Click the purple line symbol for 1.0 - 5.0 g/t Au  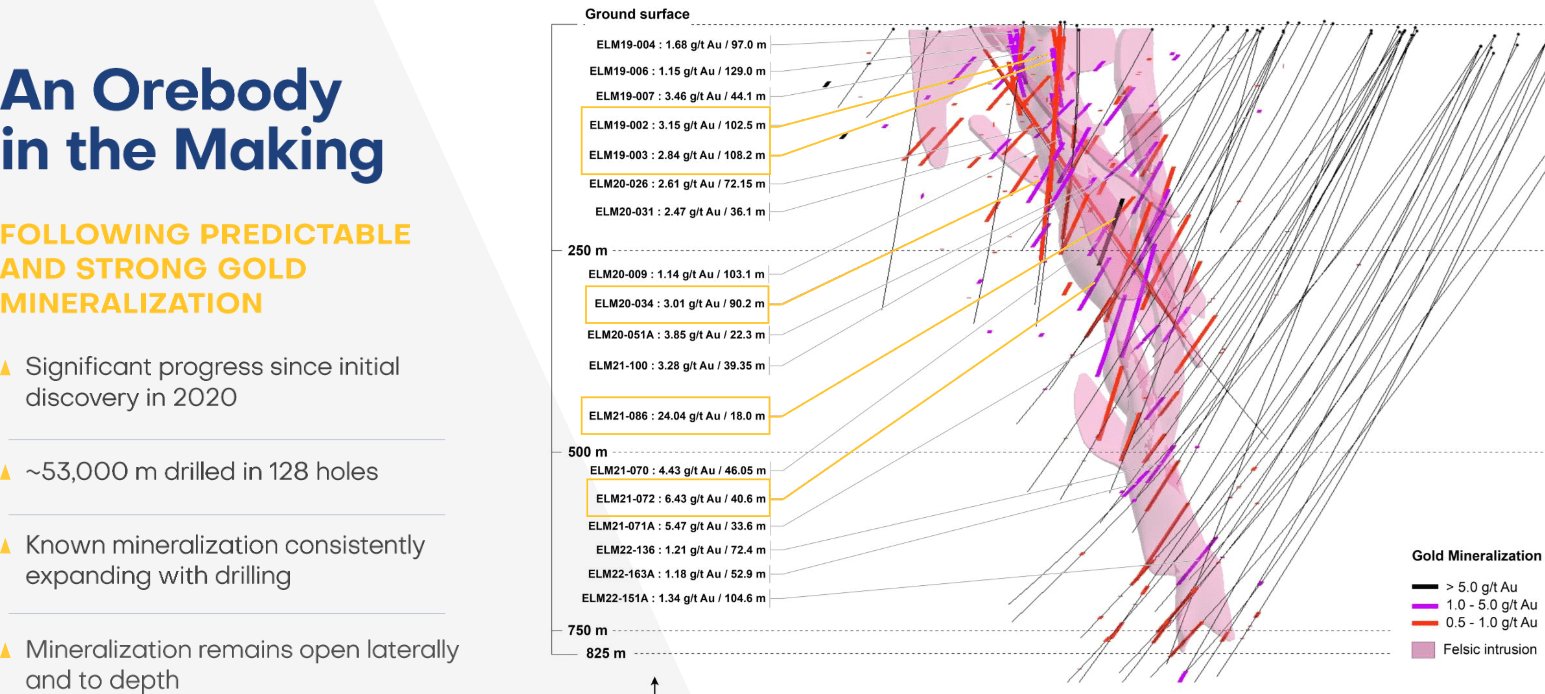pos(1425,605)
